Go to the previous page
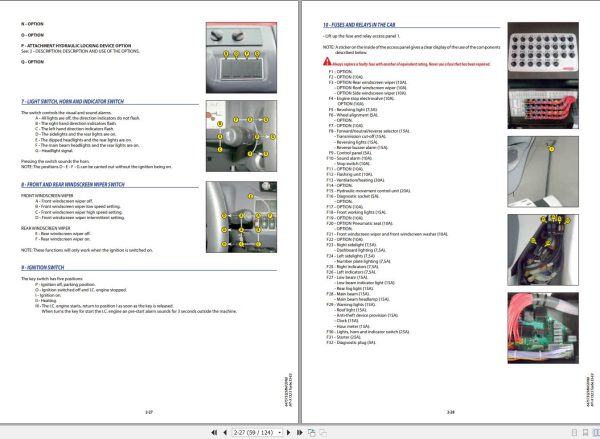The image size is (600, 439). [225, 432]
